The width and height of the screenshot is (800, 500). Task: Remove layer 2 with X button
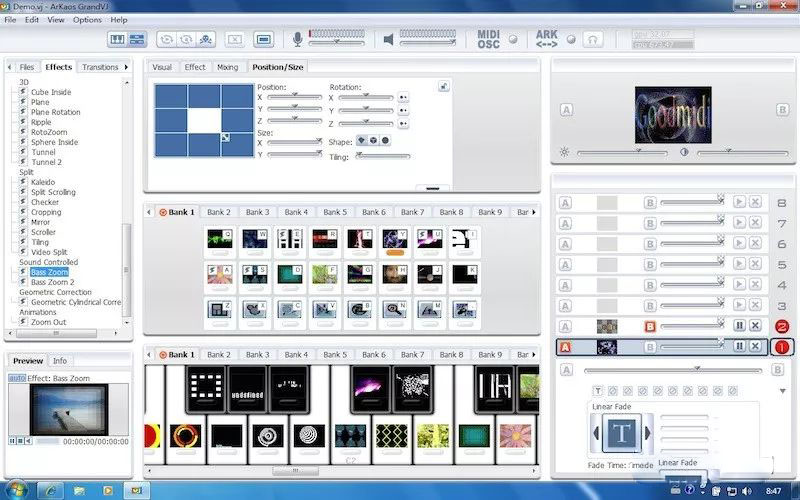coord(756,326)
